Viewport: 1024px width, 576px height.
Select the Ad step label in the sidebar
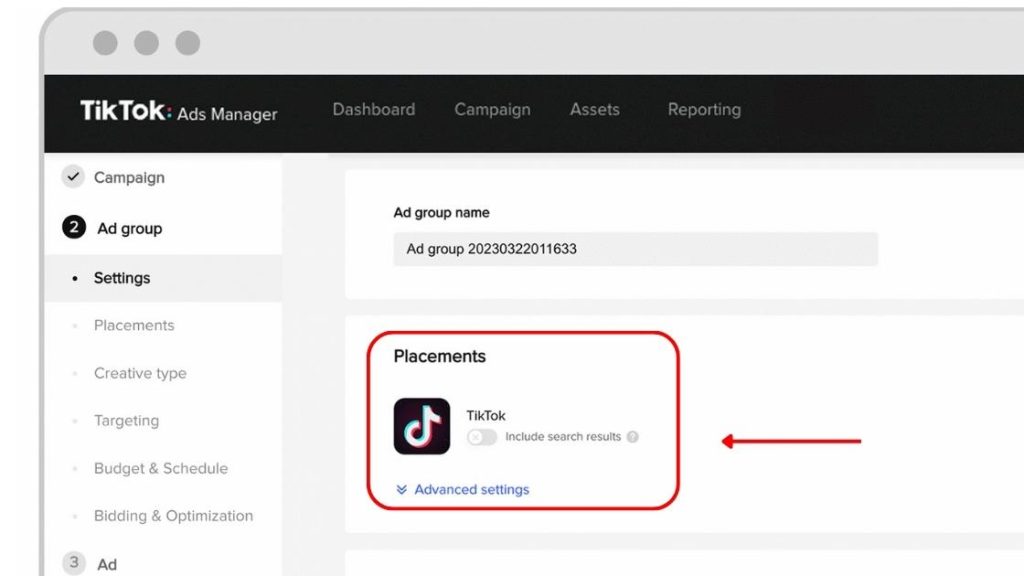pyautogui.click(x=107, y=564)
